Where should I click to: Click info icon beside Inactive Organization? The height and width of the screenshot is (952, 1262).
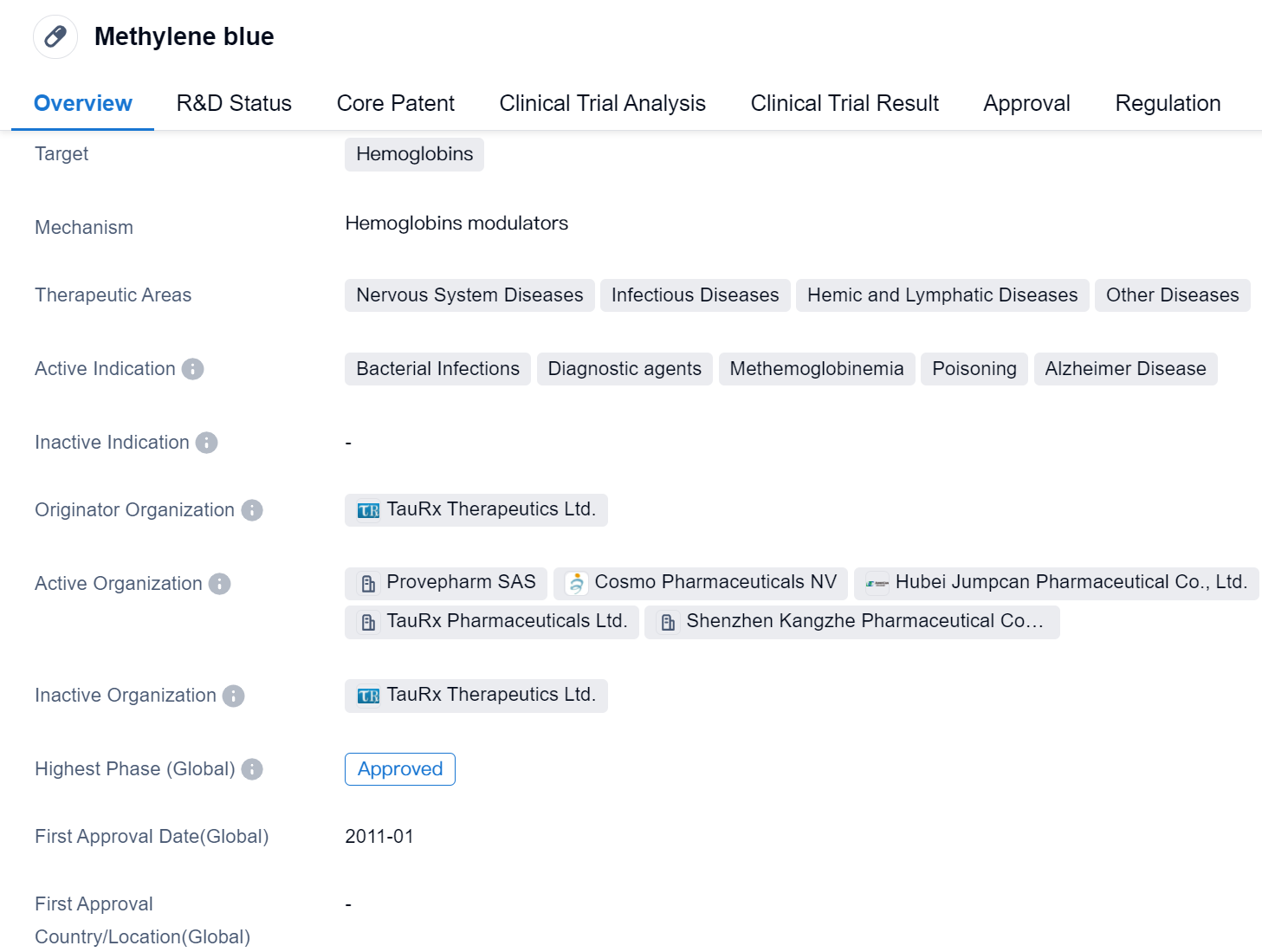tap(234, 696)
